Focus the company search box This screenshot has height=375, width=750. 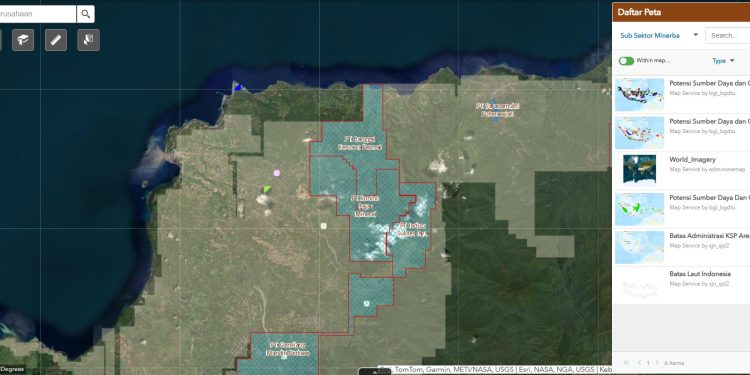point(38,14)
